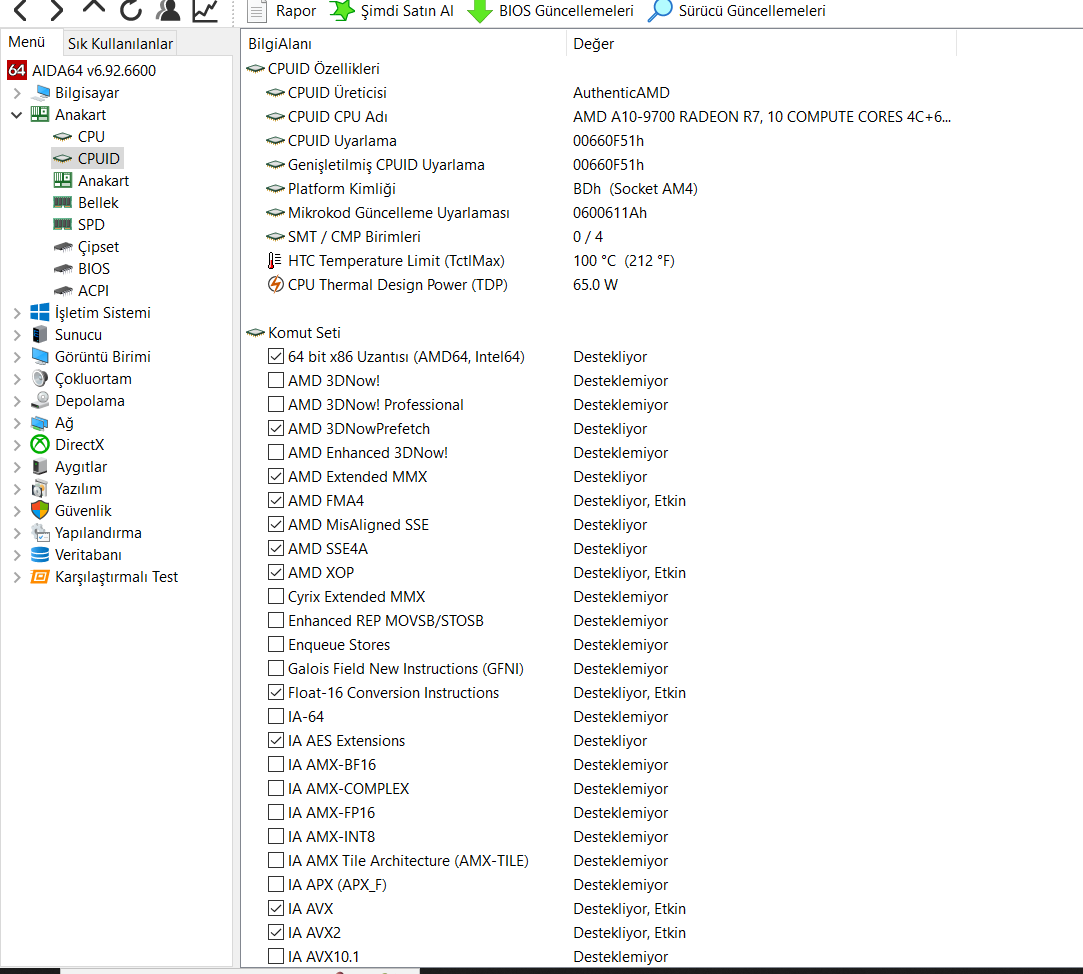Image resolution: width=1083 pixels, height=974 pixels.
Task: Click the Rapor document icon
Action: (257, 10)
